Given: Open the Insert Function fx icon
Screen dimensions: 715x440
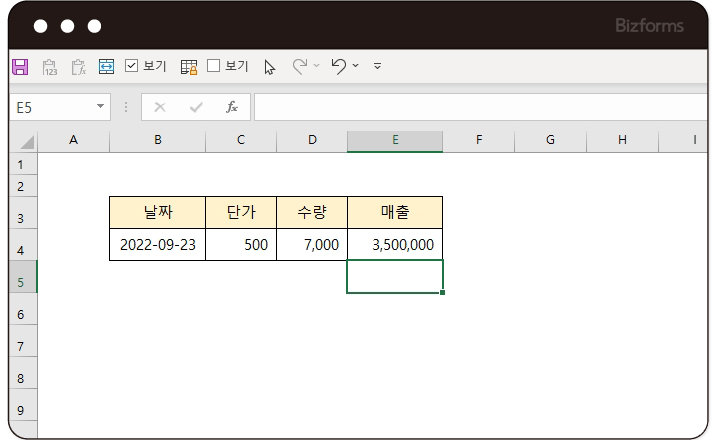Looking at the screenshot, I should point(232,107).
